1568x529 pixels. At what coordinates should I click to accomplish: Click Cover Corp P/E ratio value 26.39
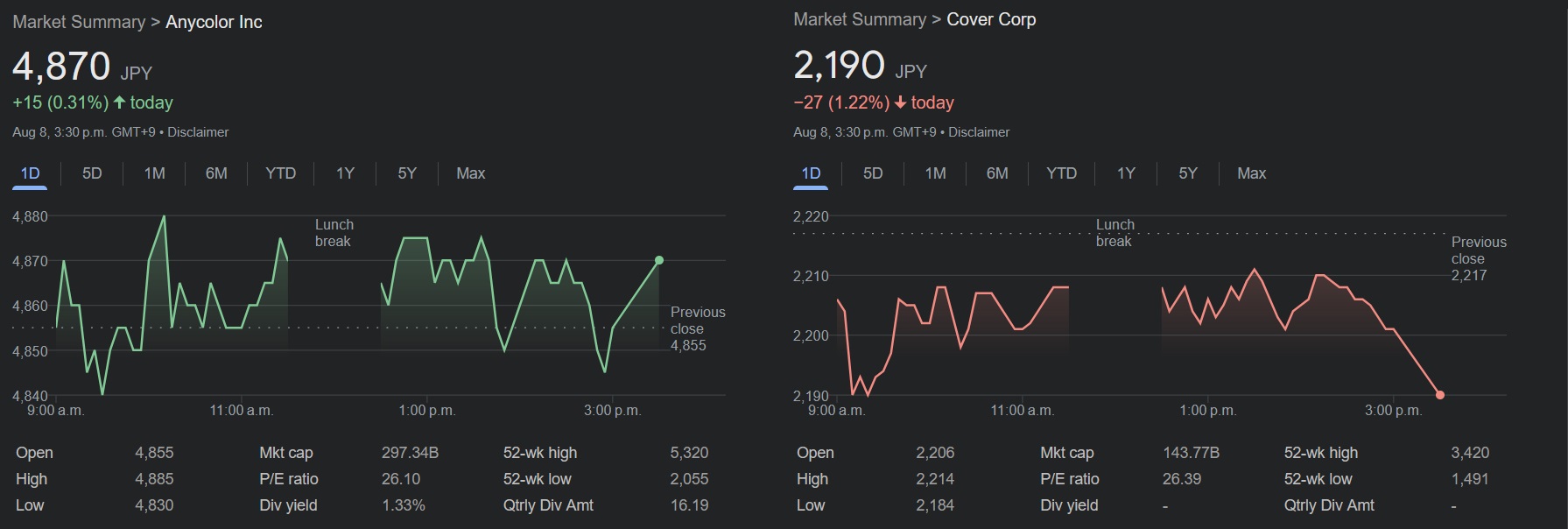1182,479
